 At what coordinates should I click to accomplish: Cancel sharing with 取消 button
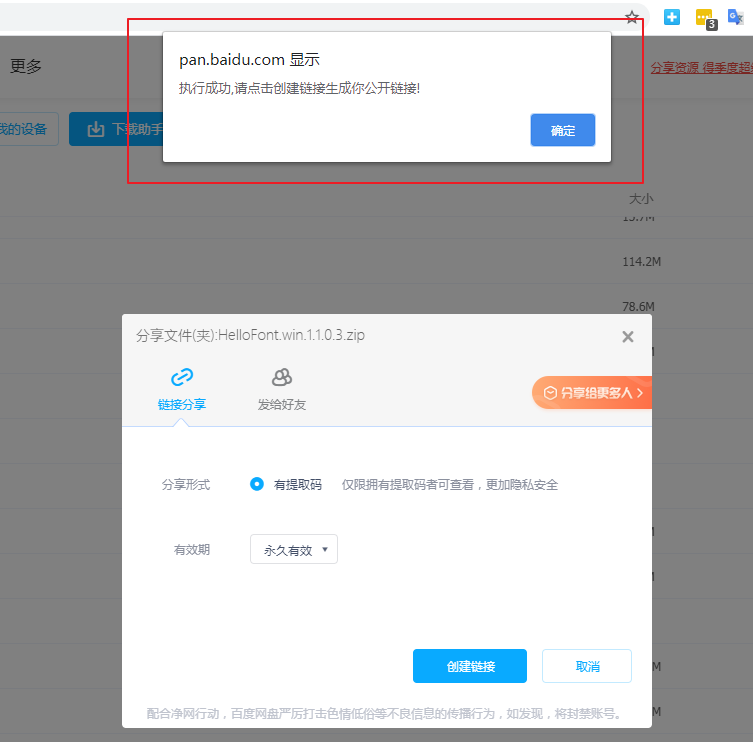click(x=586, y=666)
